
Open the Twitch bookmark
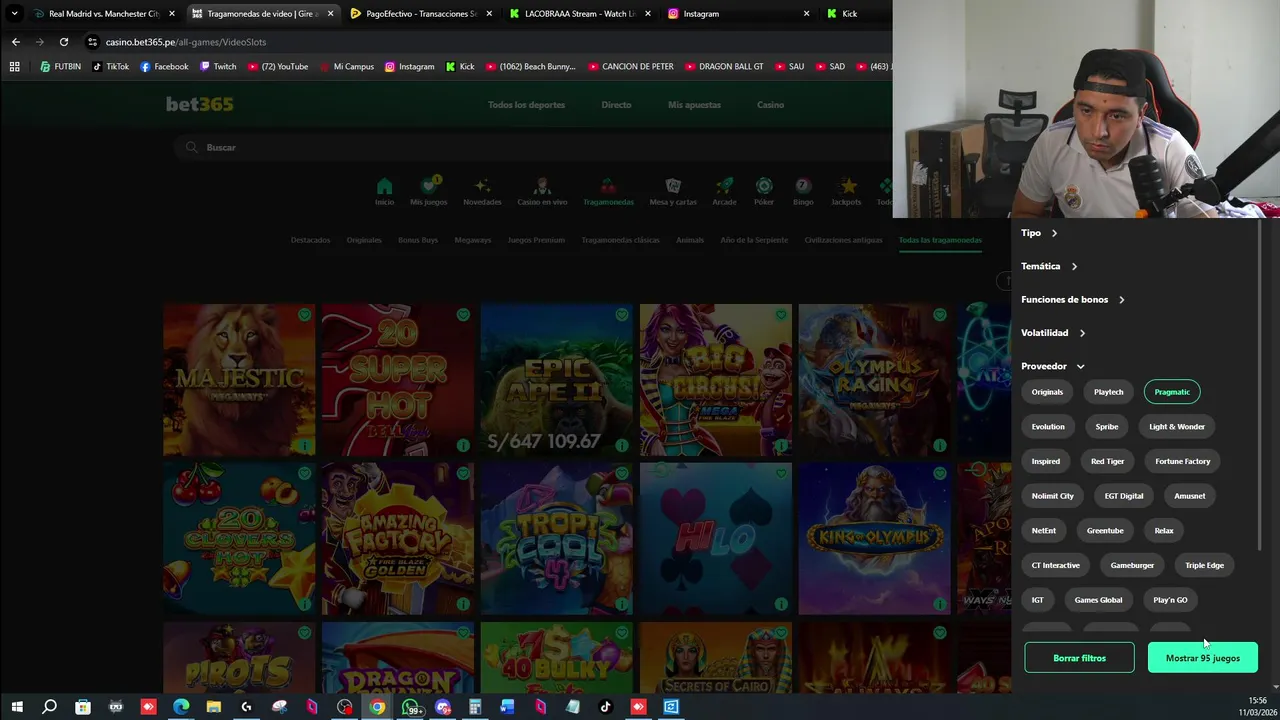[x=218, y=67]
